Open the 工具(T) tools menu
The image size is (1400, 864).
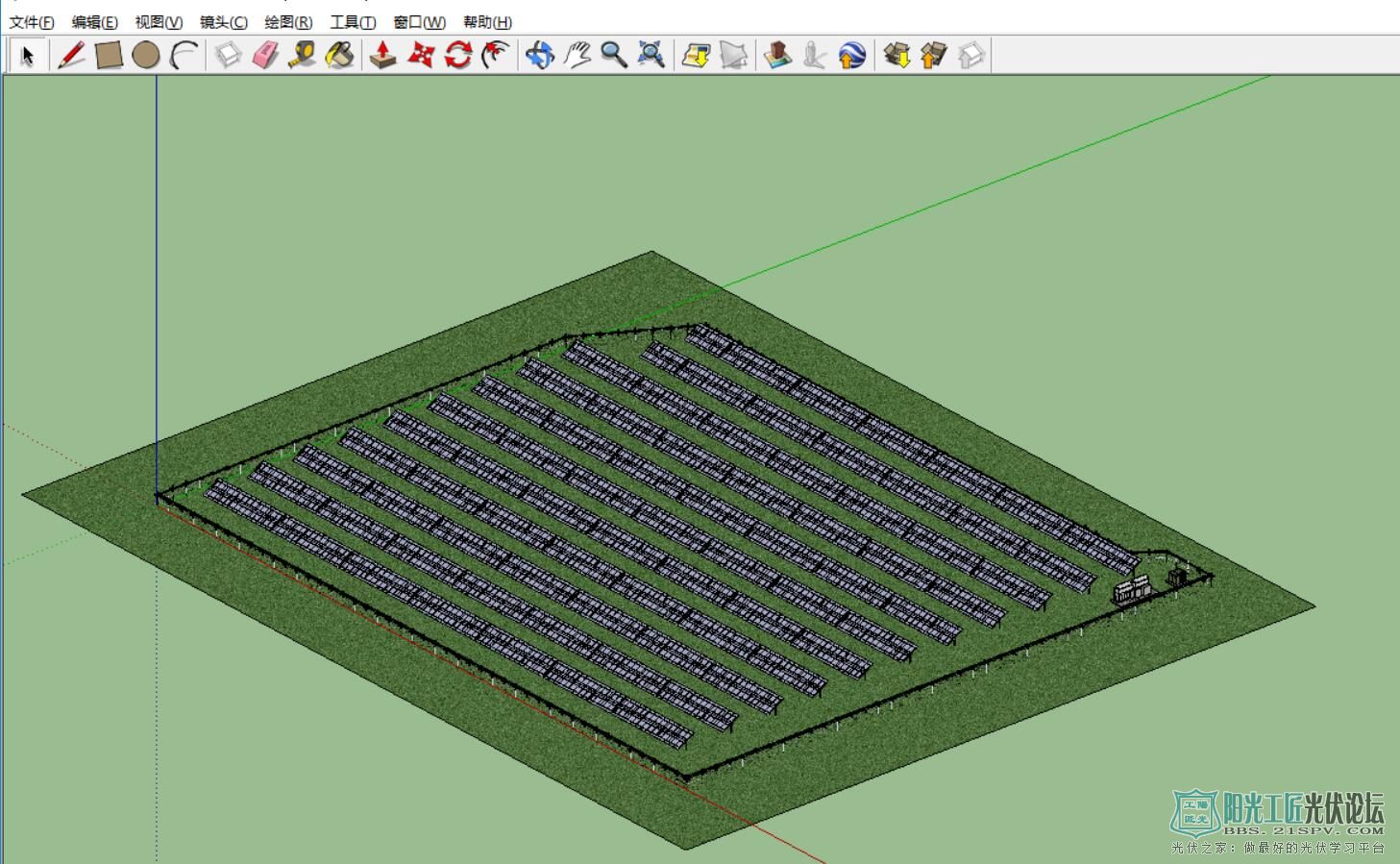(353, 22)
